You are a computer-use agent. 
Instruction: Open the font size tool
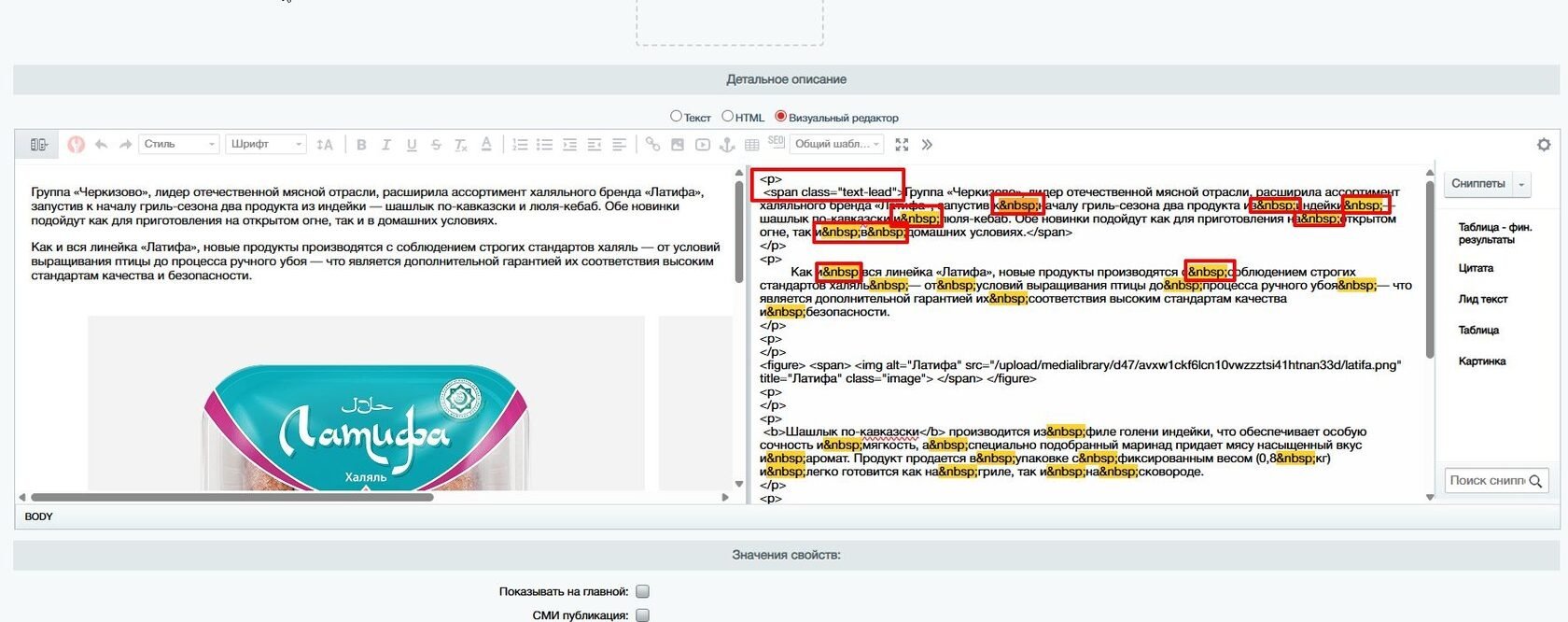[x=325, y=145]
